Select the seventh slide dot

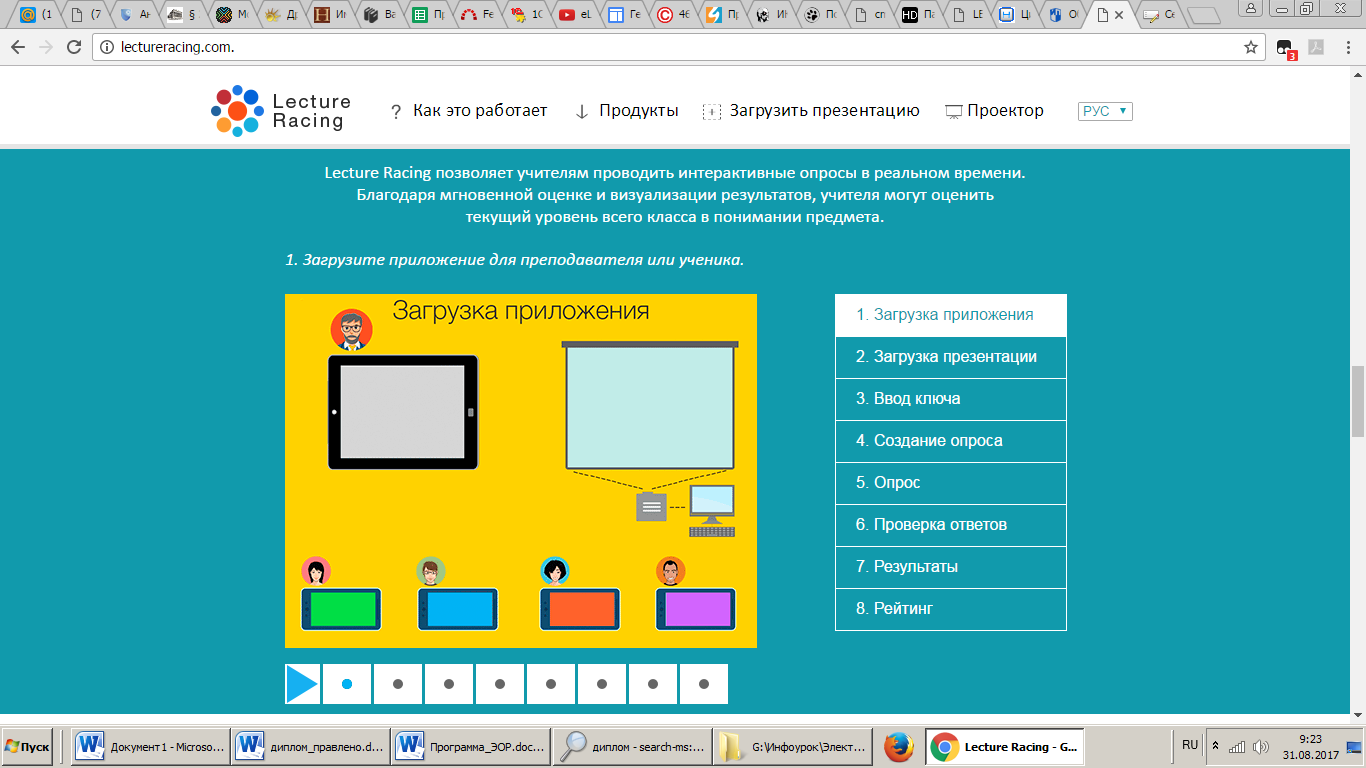653,684
